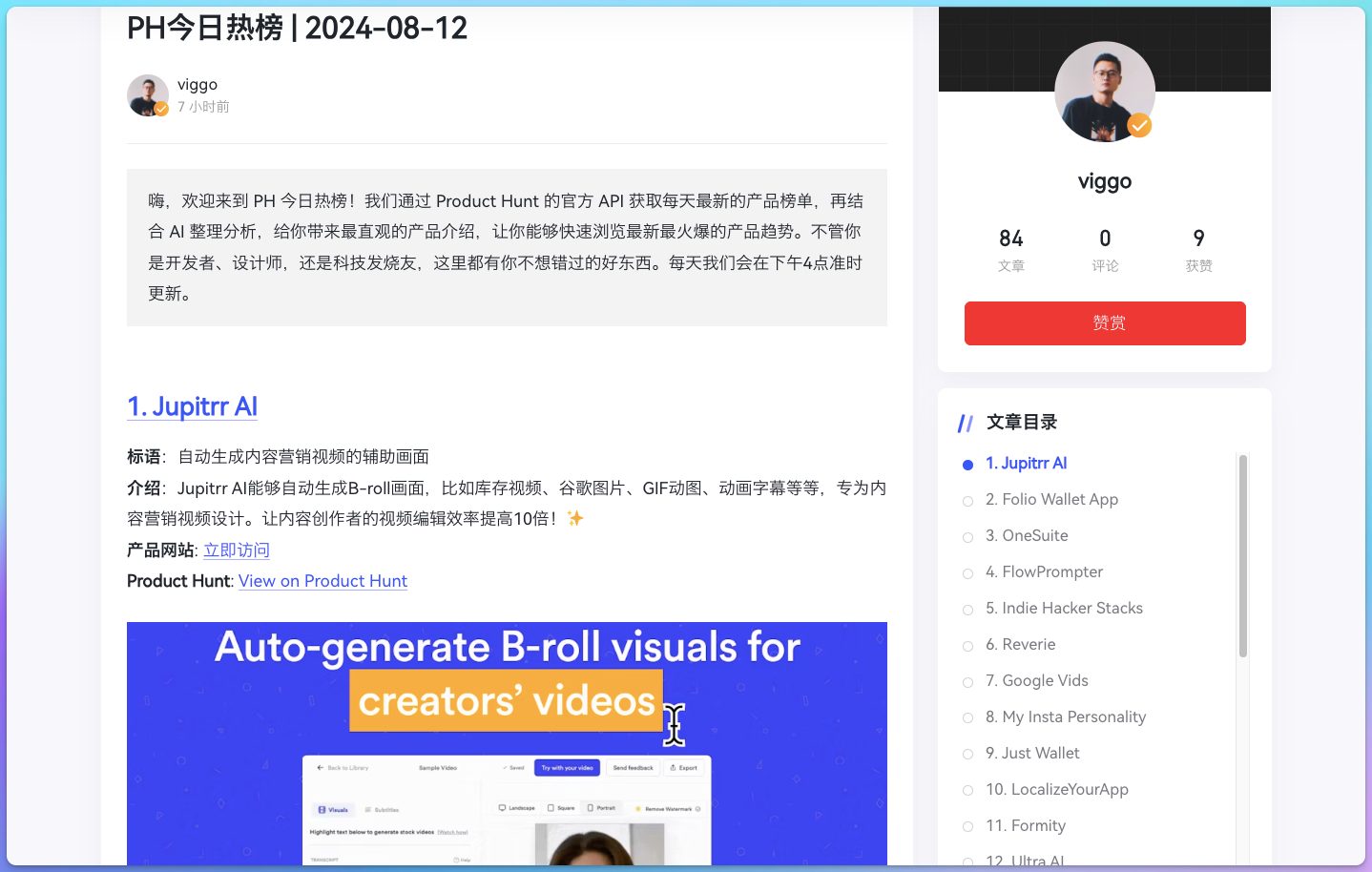Image resolution: width=1372 pixels, height=872 pixels.
Task: Click the 9 获赞 likes stat
Action: pos(1198,250)
